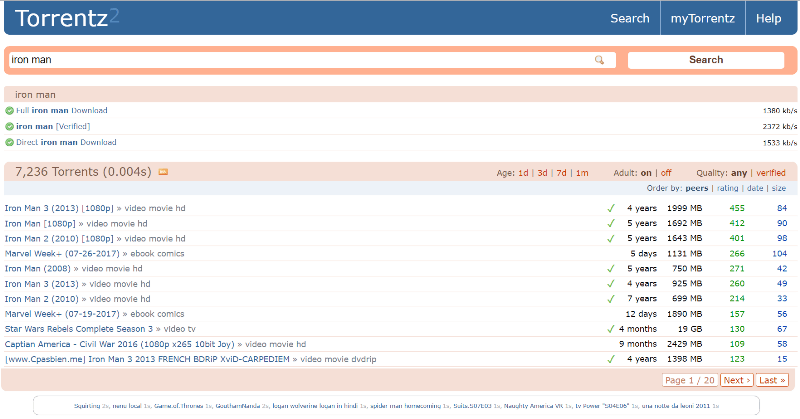The image size is (800, 419).
Task: Open the RSS feed icon beside torrent count
Action: tap(163, 172)
